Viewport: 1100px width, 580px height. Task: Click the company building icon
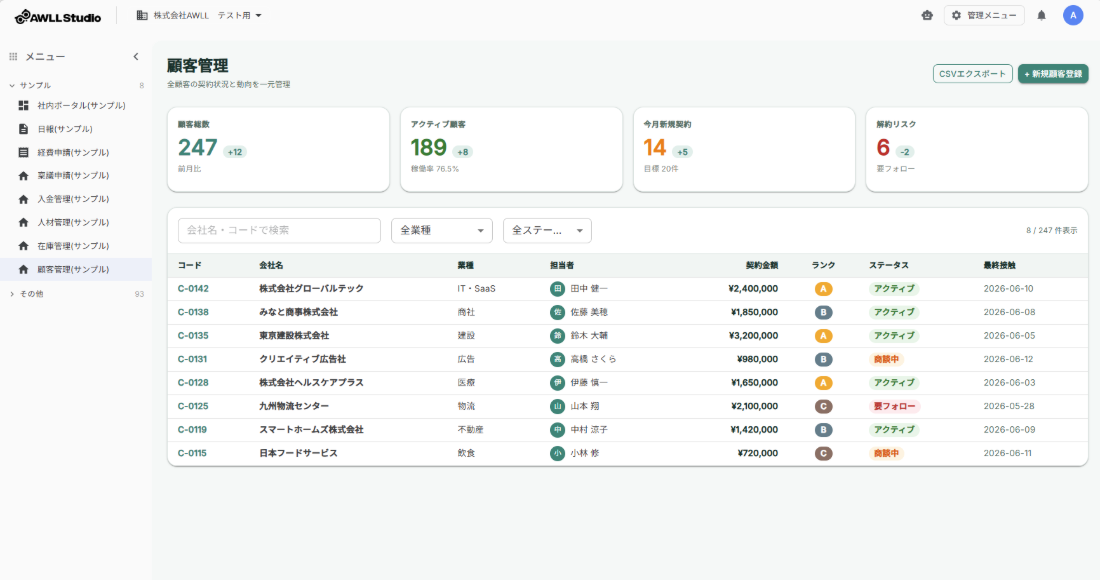point(142,15)
